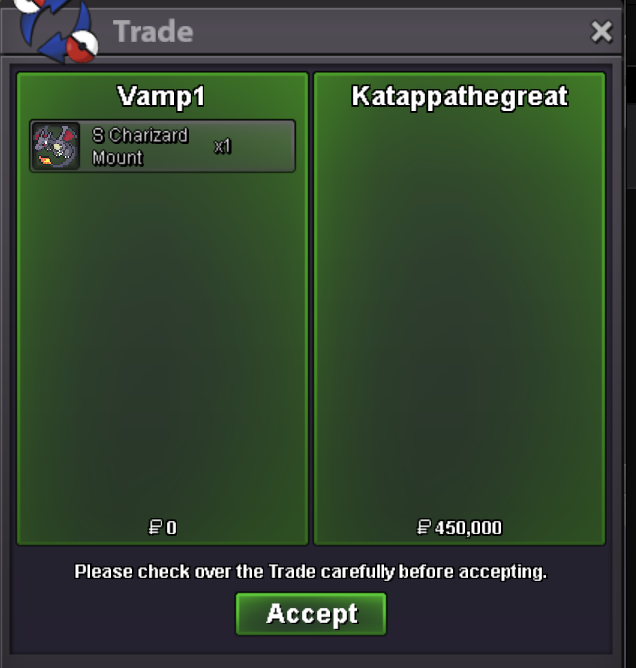This screenshot has height=668, width=636.
Task: Click the S Charizard Mount sprite thumbnail
Action: 56,146
